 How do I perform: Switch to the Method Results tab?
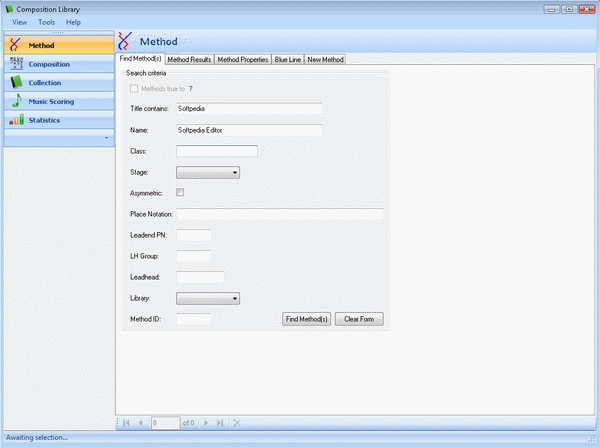point(189,60)
